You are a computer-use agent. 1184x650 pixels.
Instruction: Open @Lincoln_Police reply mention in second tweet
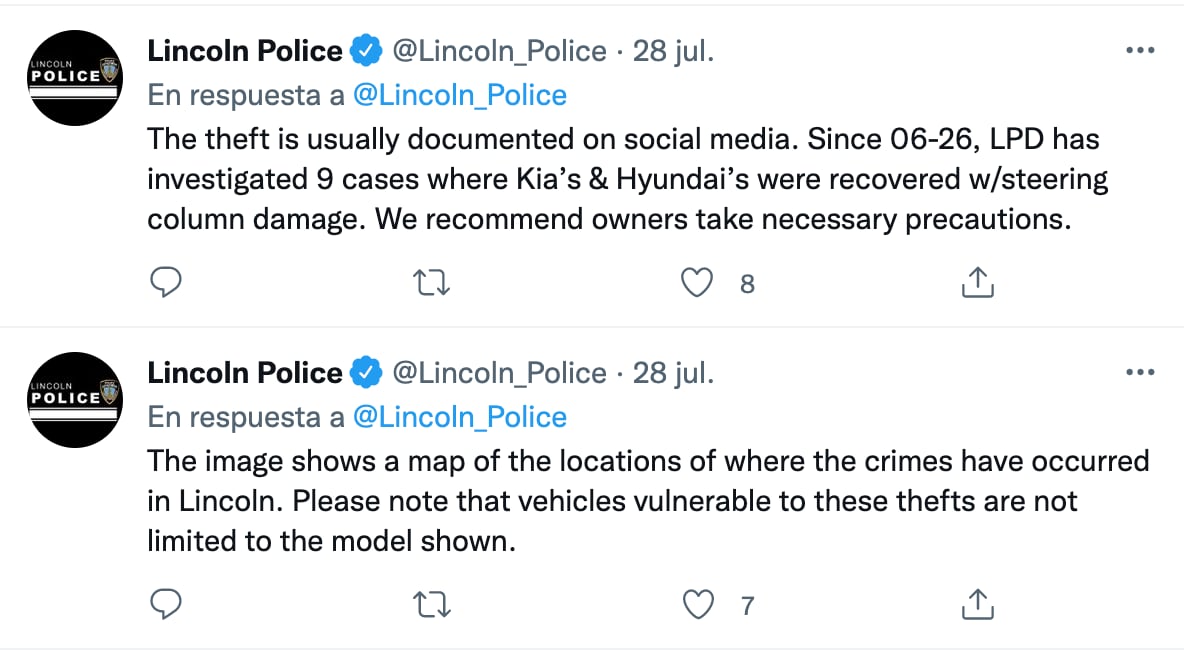click(x=460, y=417)
